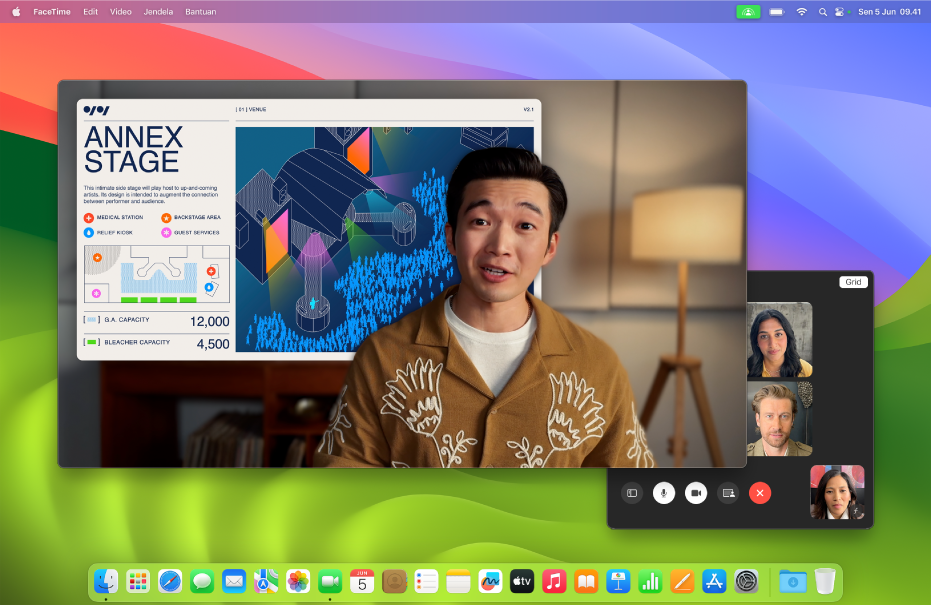This screenshot has height=606, width=931.
Task: Toggle the FaceTime sidebar panel
Action: pyautogui.click(x=631, y=492)
